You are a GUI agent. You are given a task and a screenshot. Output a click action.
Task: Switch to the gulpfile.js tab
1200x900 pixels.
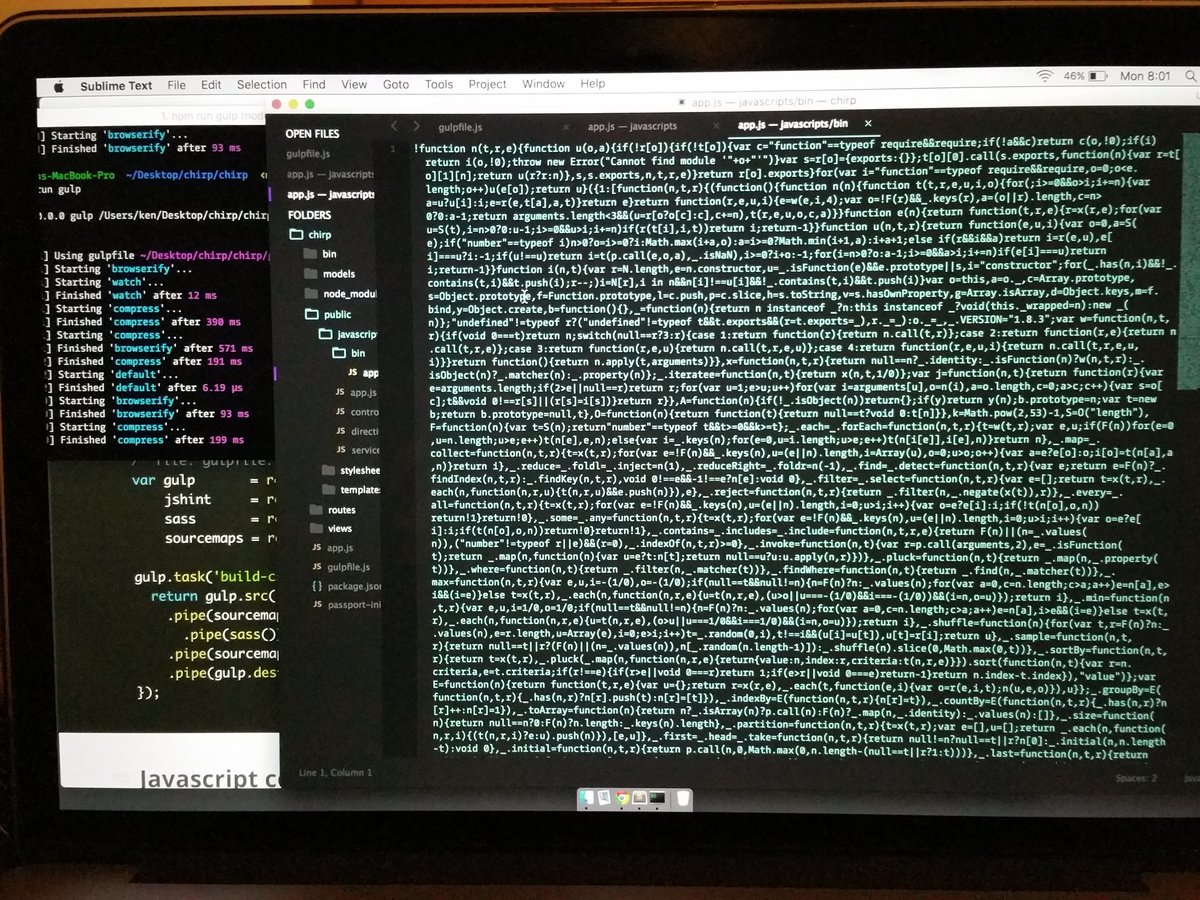click(460, 127)
